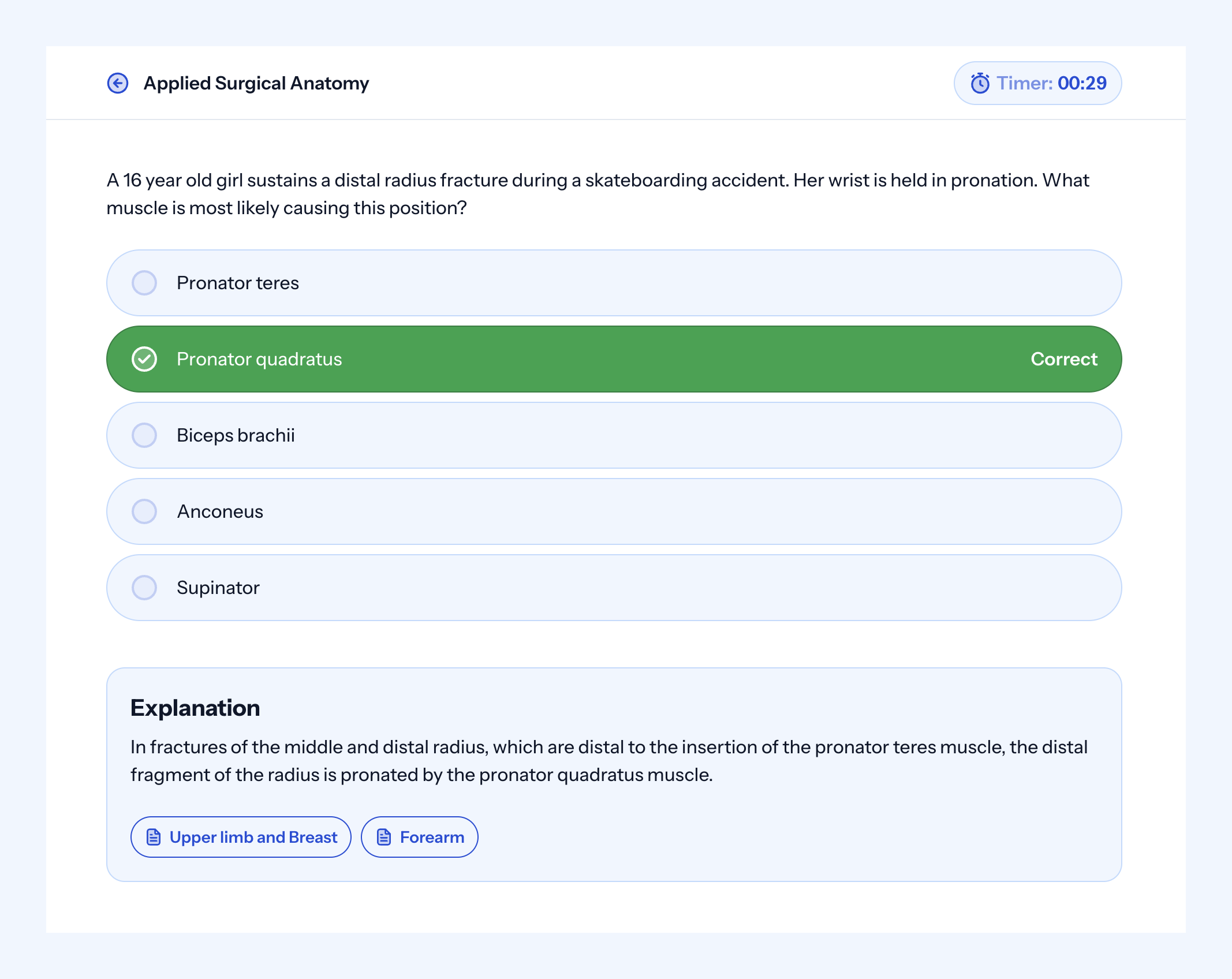Click the question text about distal radius fracture

coord(598,194)
